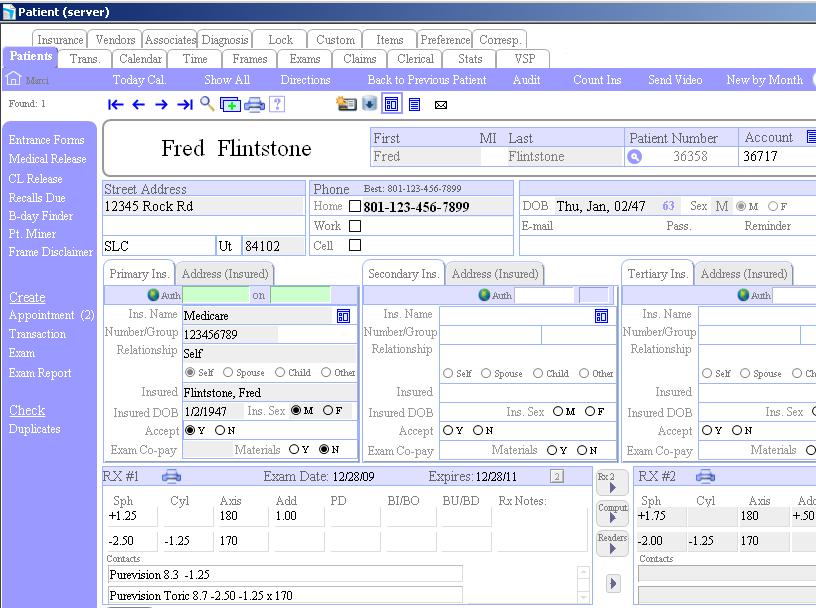
Task: Click the printer icon in the top toolbar
Action: [x=254, y=104]
